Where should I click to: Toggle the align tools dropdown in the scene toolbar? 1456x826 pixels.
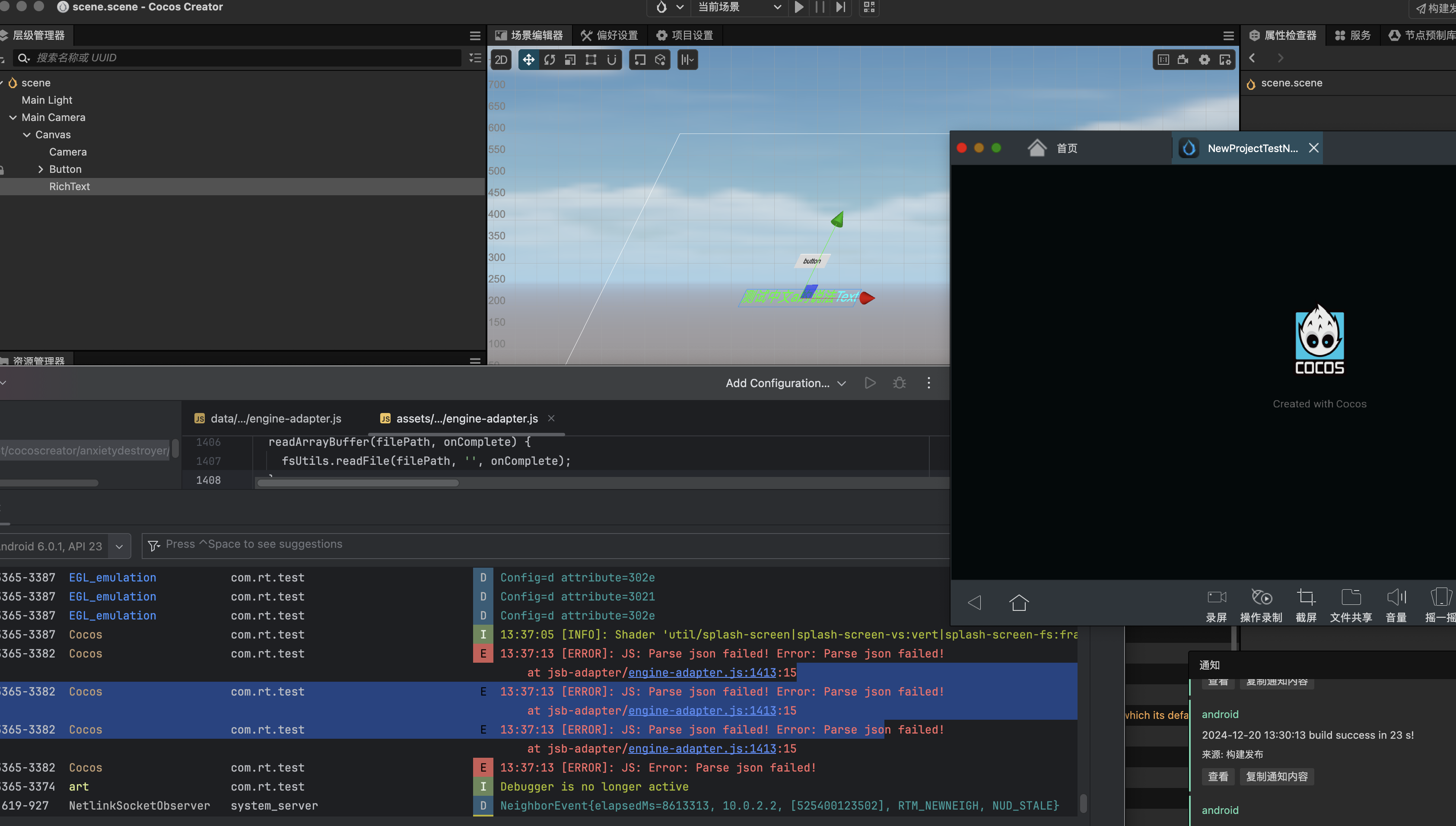tap(687, 60)
